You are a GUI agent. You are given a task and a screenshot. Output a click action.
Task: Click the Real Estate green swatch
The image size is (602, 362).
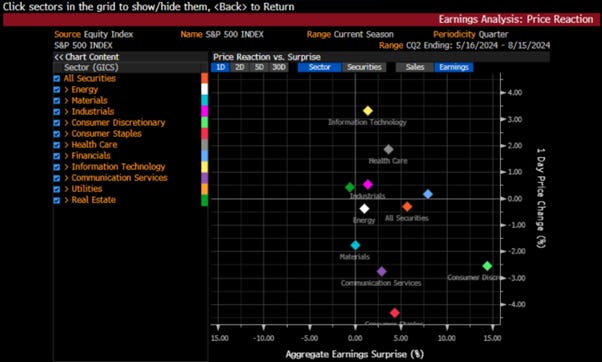(x=205, y=200)
